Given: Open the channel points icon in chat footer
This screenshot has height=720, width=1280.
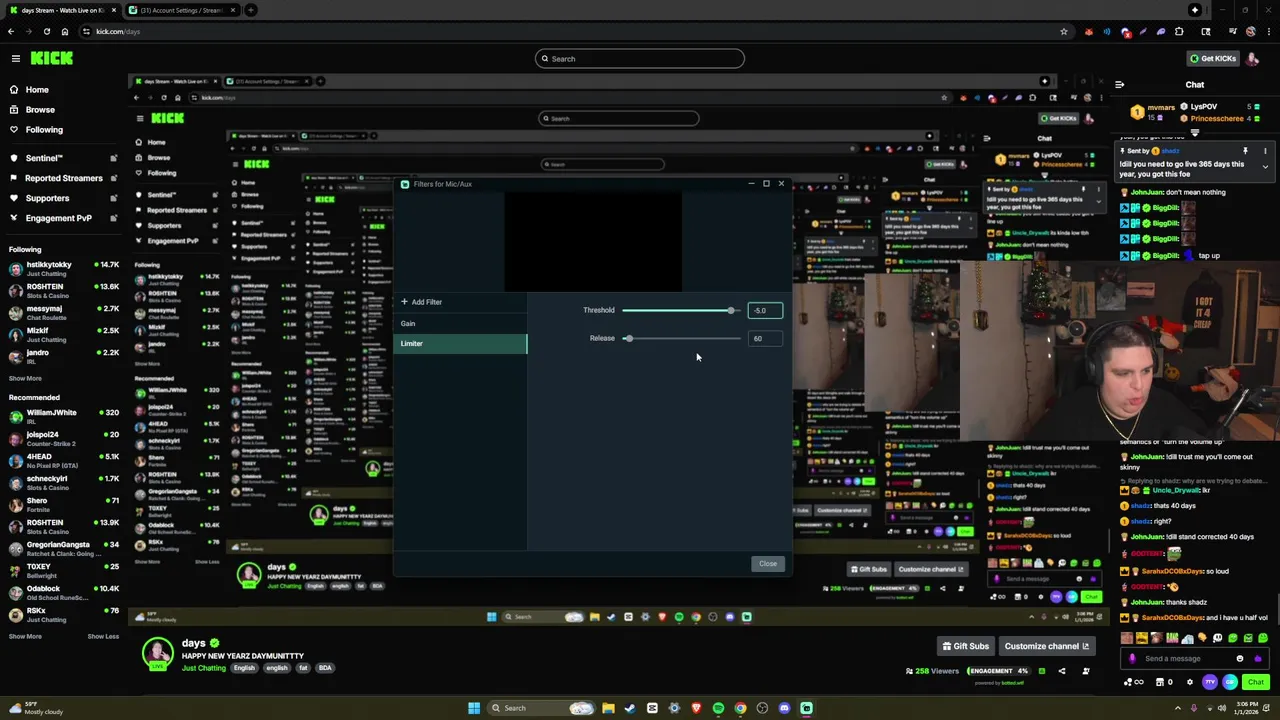Looking at the screenshot, I should pos(1133,682).
